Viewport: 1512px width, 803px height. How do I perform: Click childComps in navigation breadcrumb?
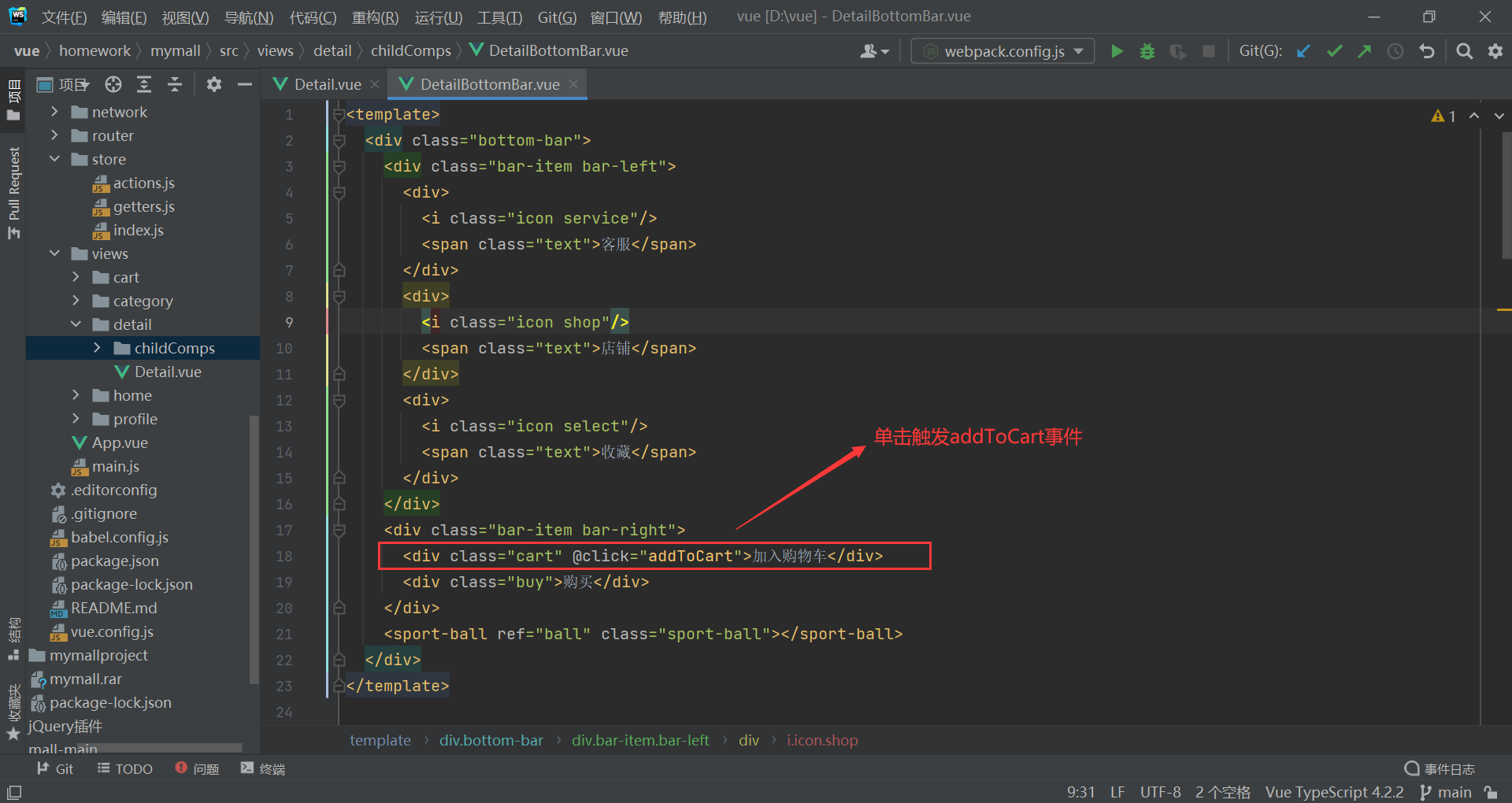[x=410, y=51]
